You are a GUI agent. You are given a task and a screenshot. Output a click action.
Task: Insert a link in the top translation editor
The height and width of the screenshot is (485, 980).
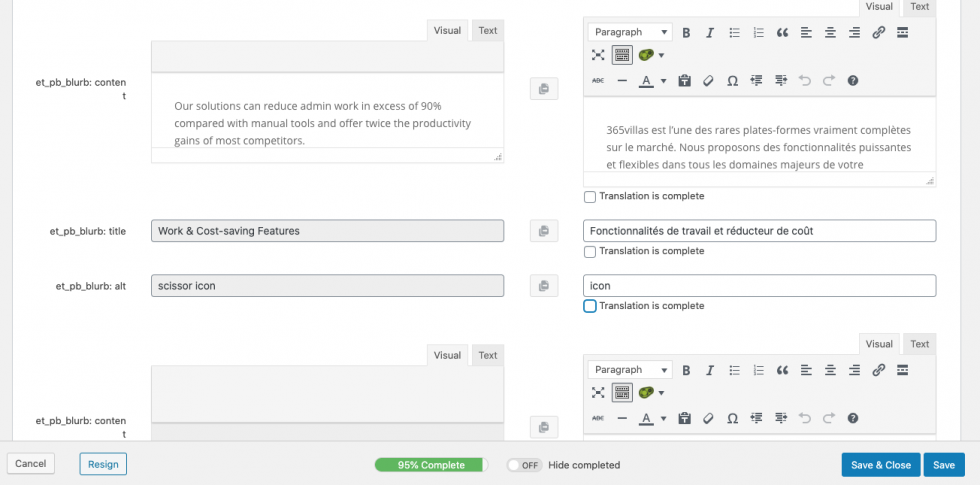878,32
